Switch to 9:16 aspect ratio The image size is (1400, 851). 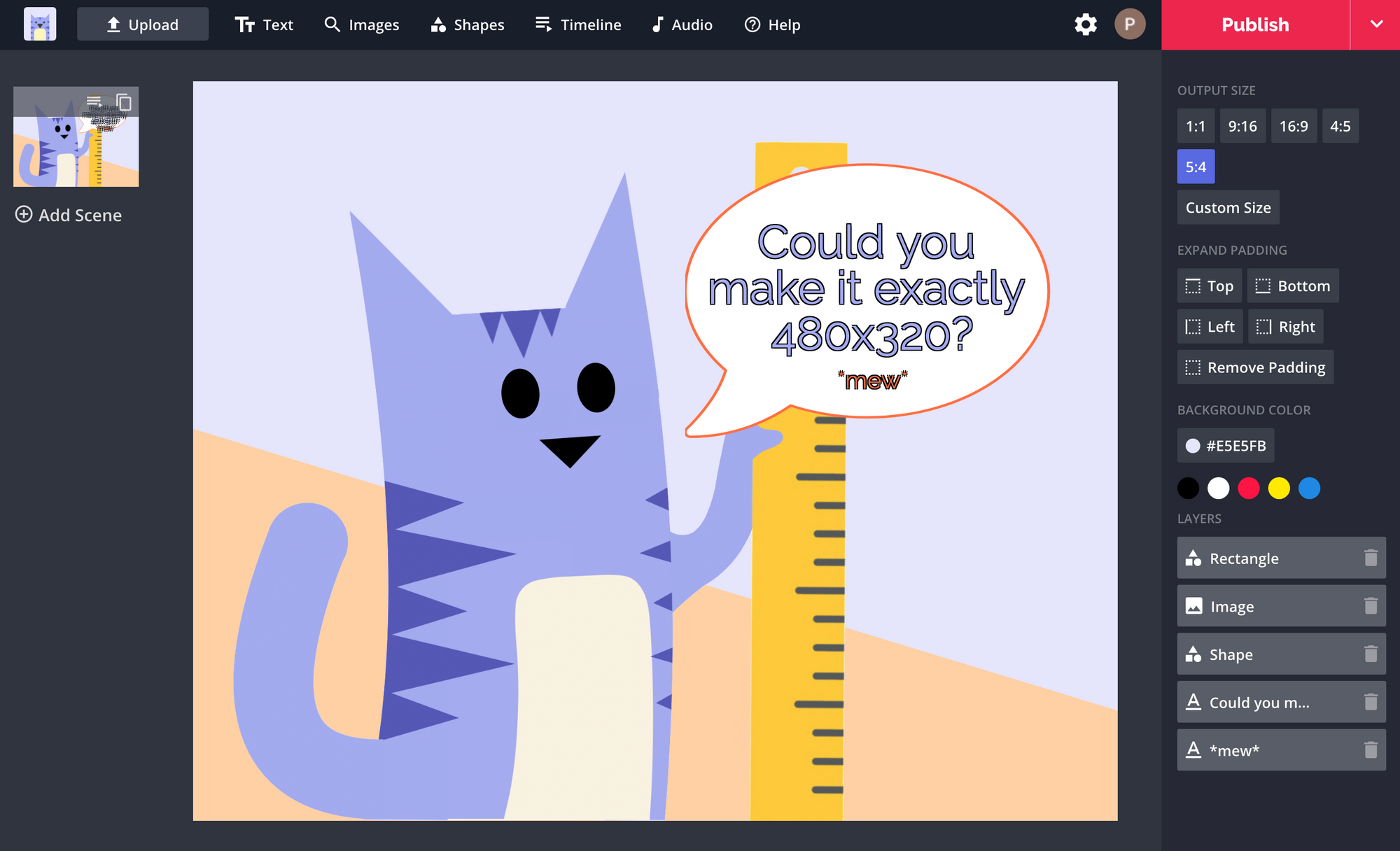coord(1242,127)
